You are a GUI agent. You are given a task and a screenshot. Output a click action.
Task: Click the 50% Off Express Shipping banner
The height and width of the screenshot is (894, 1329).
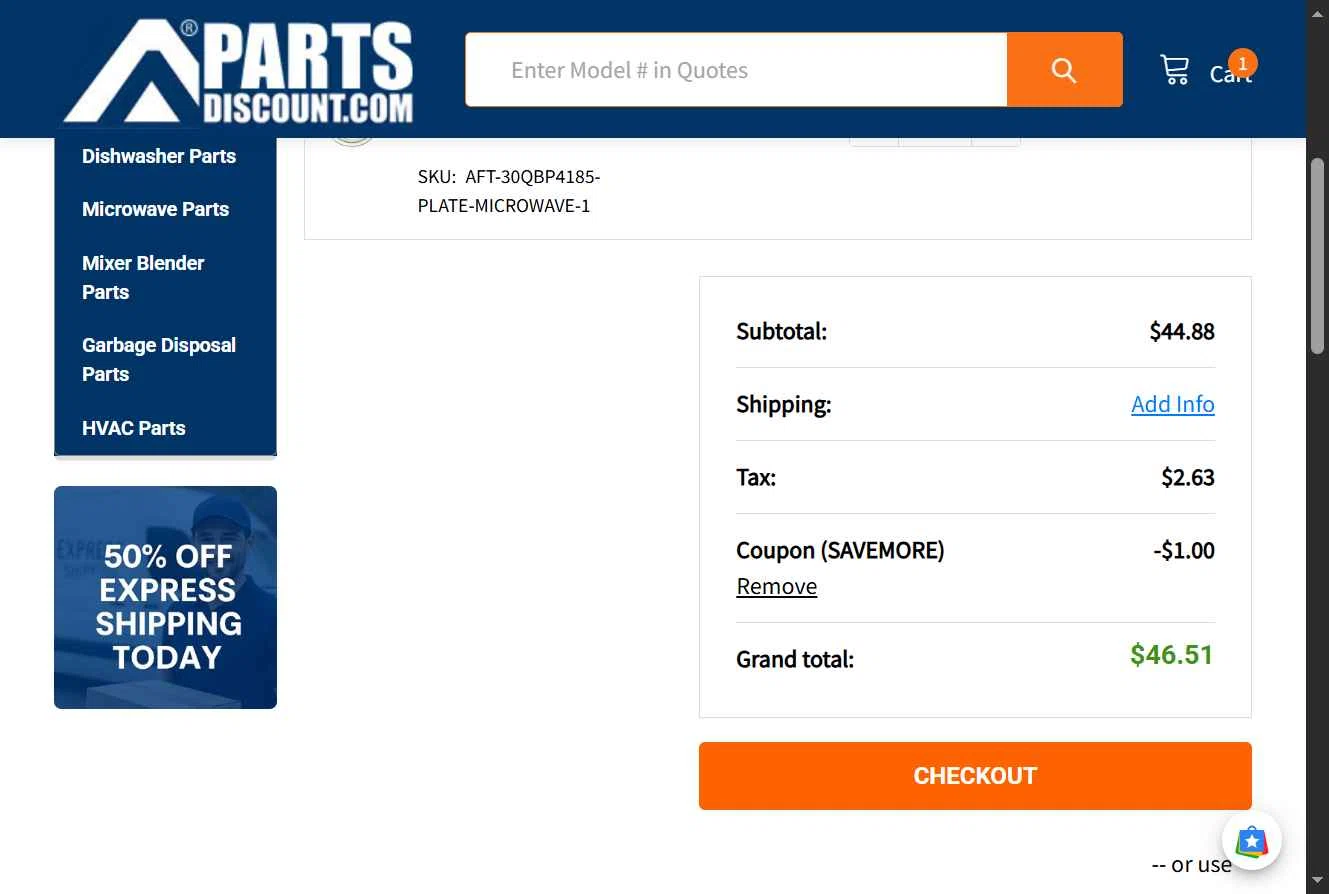tap(165, 597)
